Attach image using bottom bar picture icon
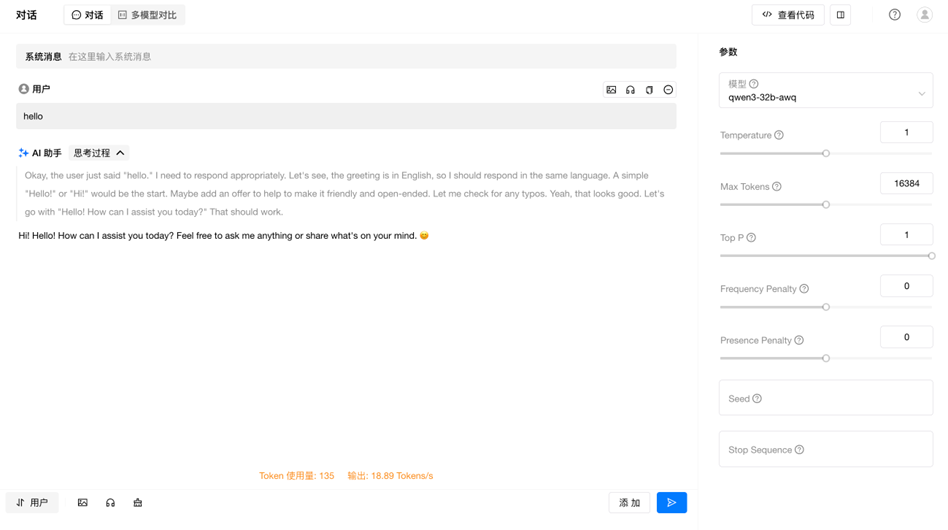Screen dimensions: 948x530 [x=83, y=503]
